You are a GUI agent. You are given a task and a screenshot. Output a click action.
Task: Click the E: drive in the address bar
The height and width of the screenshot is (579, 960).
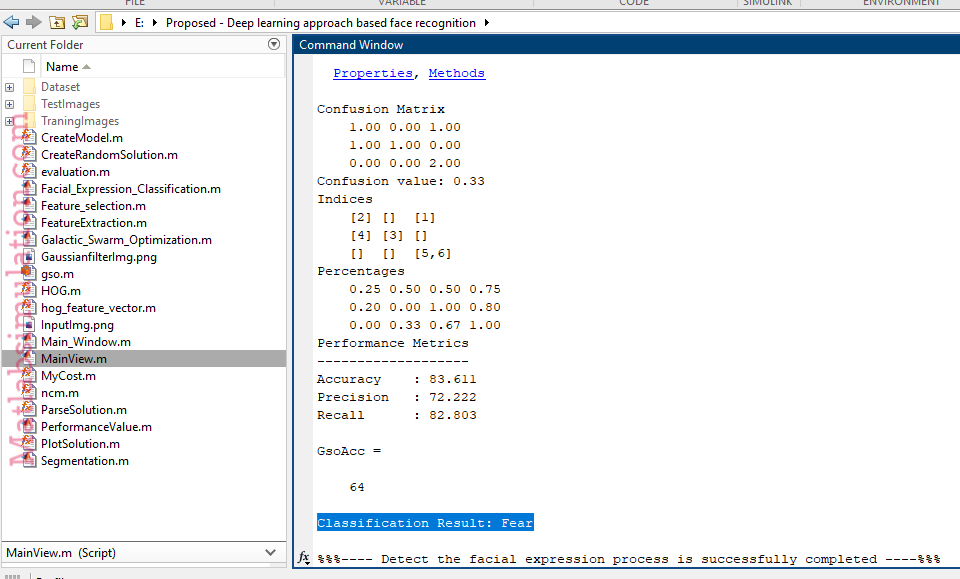[140, 23]
